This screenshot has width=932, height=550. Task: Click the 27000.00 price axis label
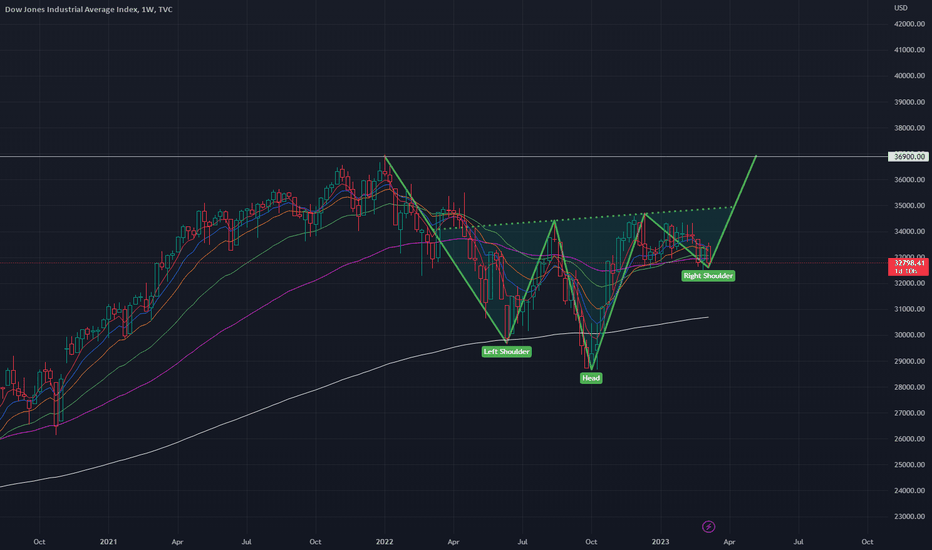point(909,413)
